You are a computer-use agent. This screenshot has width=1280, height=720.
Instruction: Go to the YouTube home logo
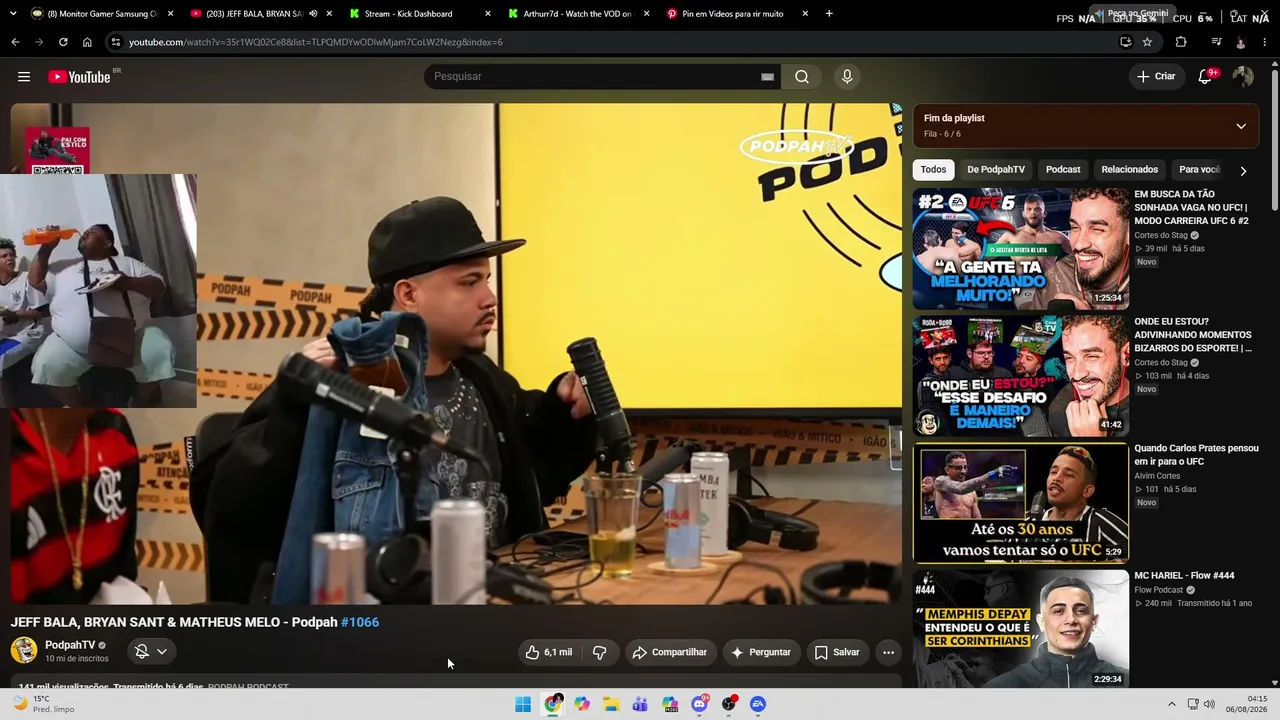pos(79,77)
